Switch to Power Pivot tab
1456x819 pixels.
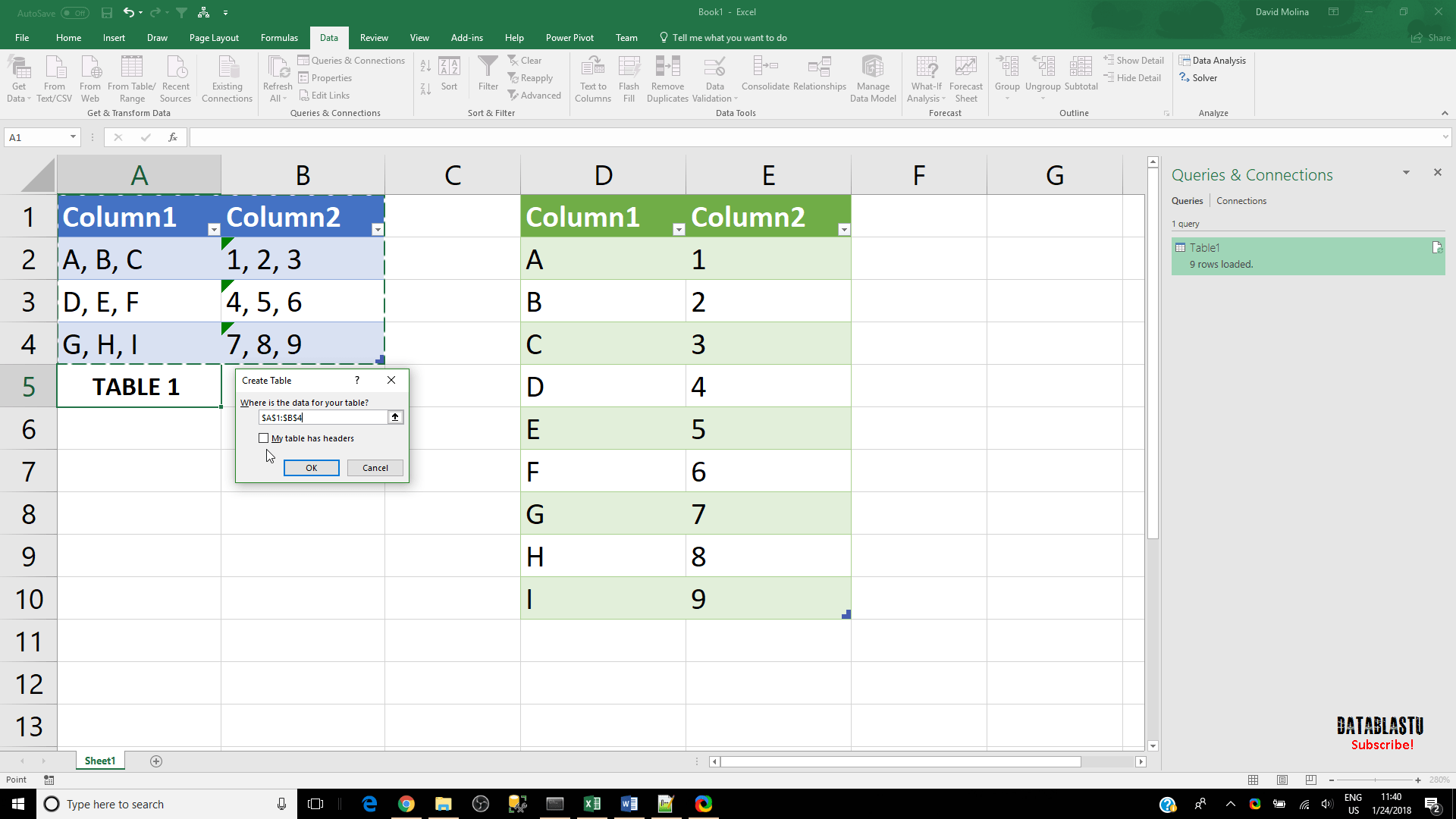570,38
